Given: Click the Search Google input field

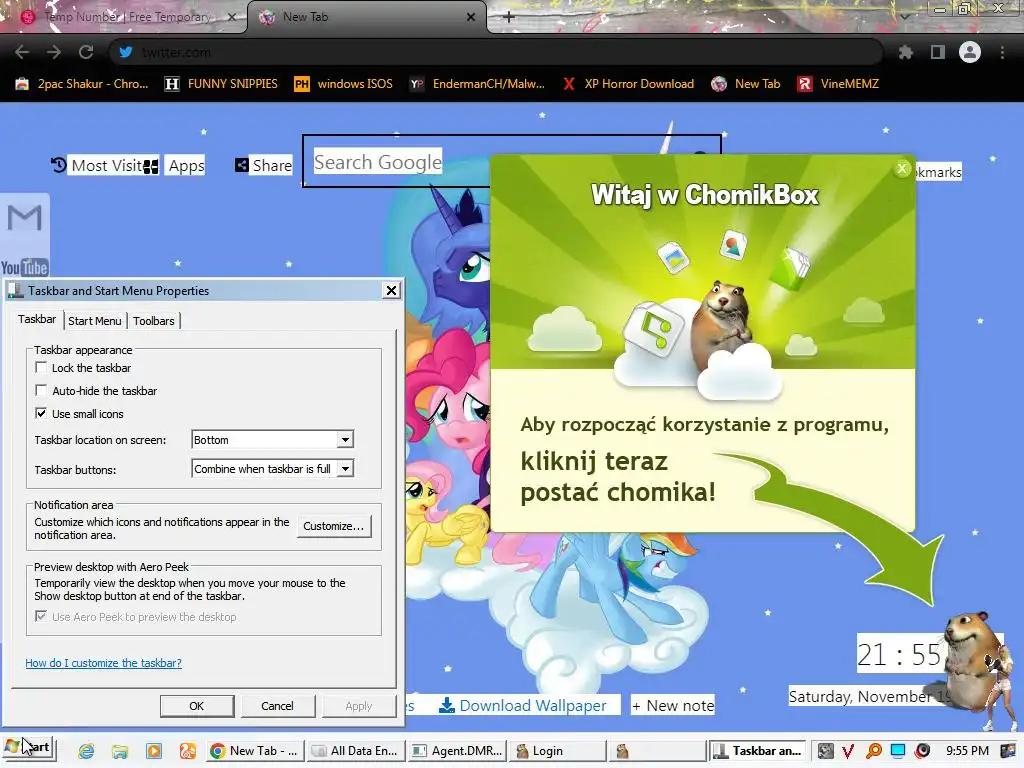Looking at the screenshot, I should 511,161.
